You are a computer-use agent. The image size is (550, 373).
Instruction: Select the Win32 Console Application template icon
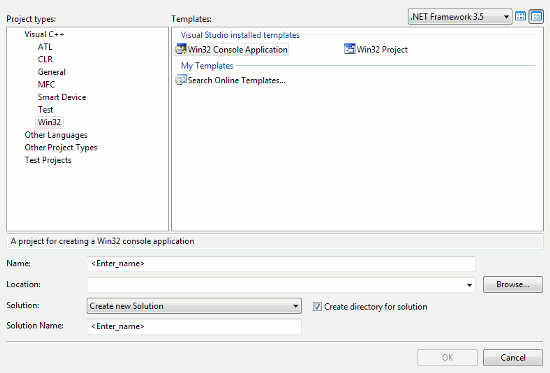(181, 49)
